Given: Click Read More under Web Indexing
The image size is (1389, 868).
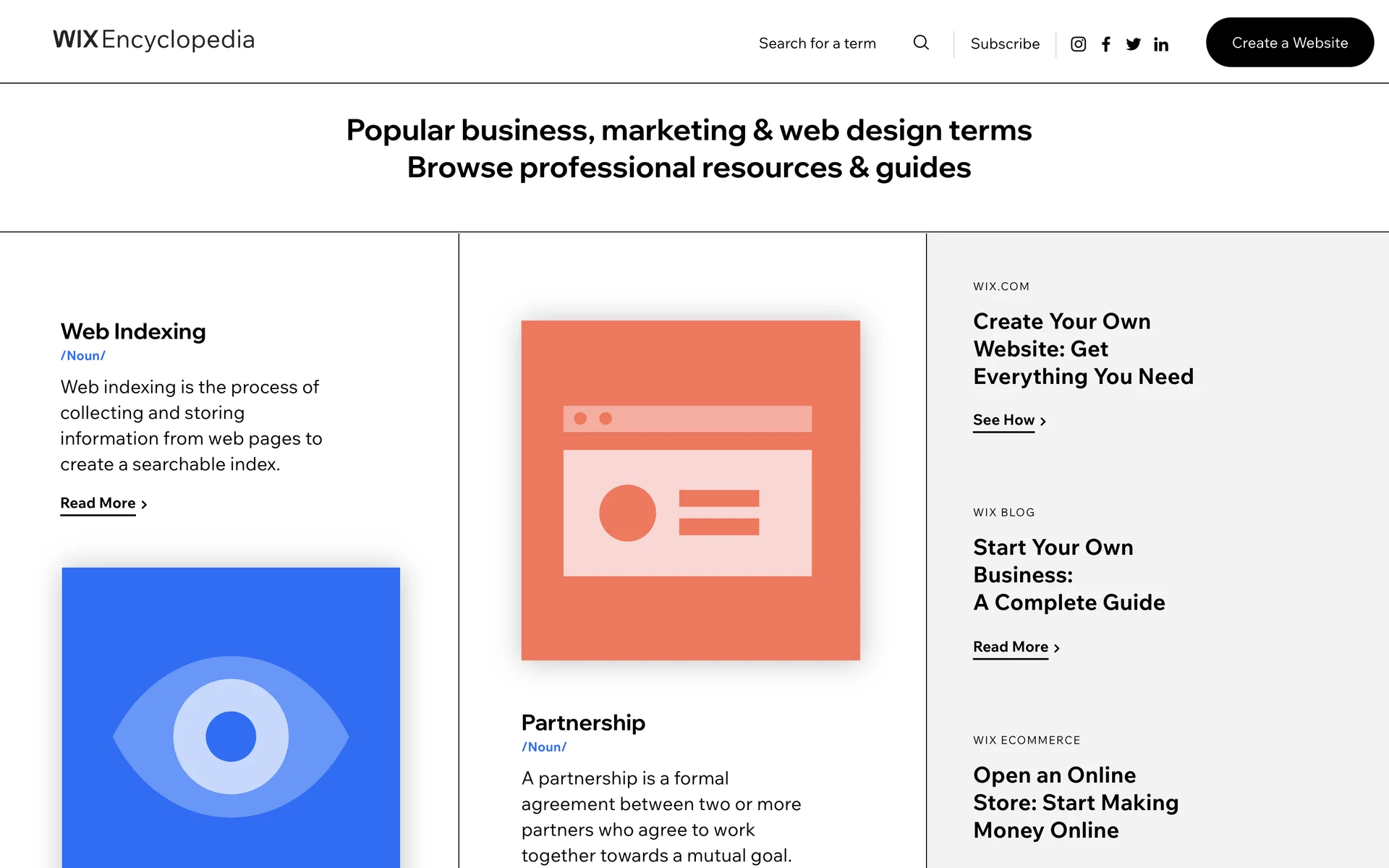Looking at the screenshot, I should click(x=98, y=503).
